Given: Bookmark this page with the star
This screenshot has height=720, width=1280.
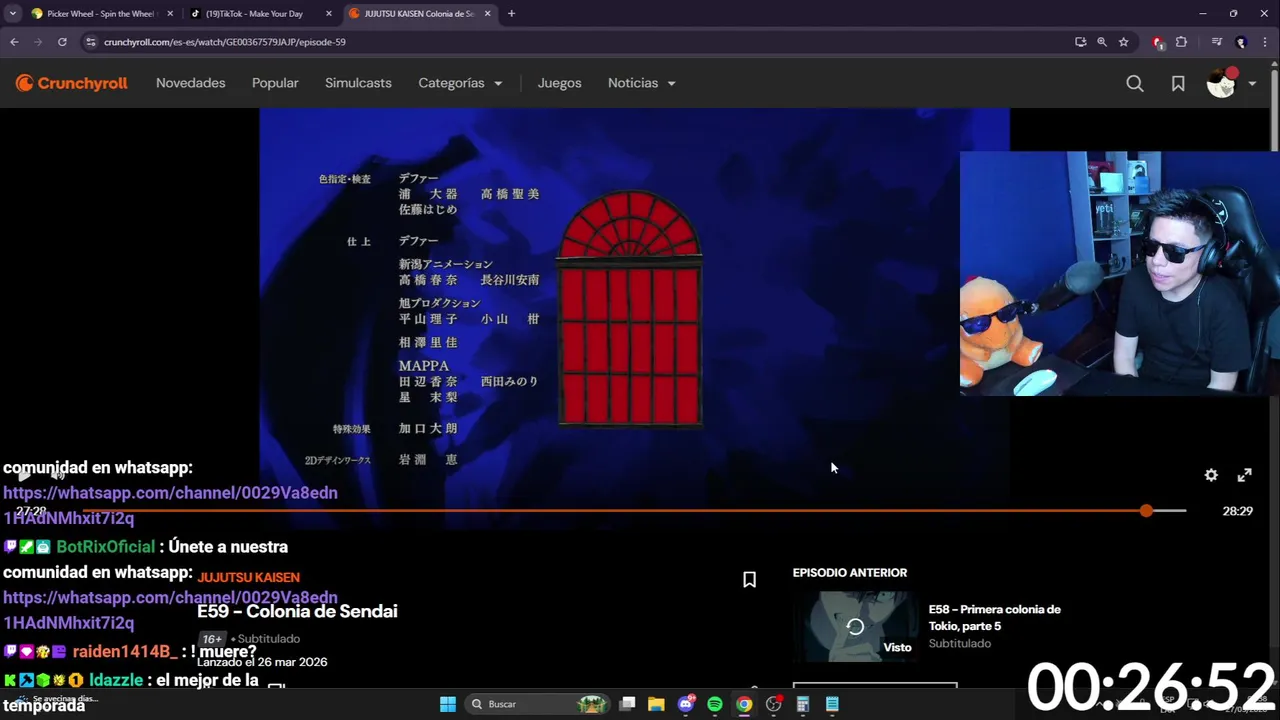Looking at the screenshot, I should pyautogui.click(x=1124, y=42).
